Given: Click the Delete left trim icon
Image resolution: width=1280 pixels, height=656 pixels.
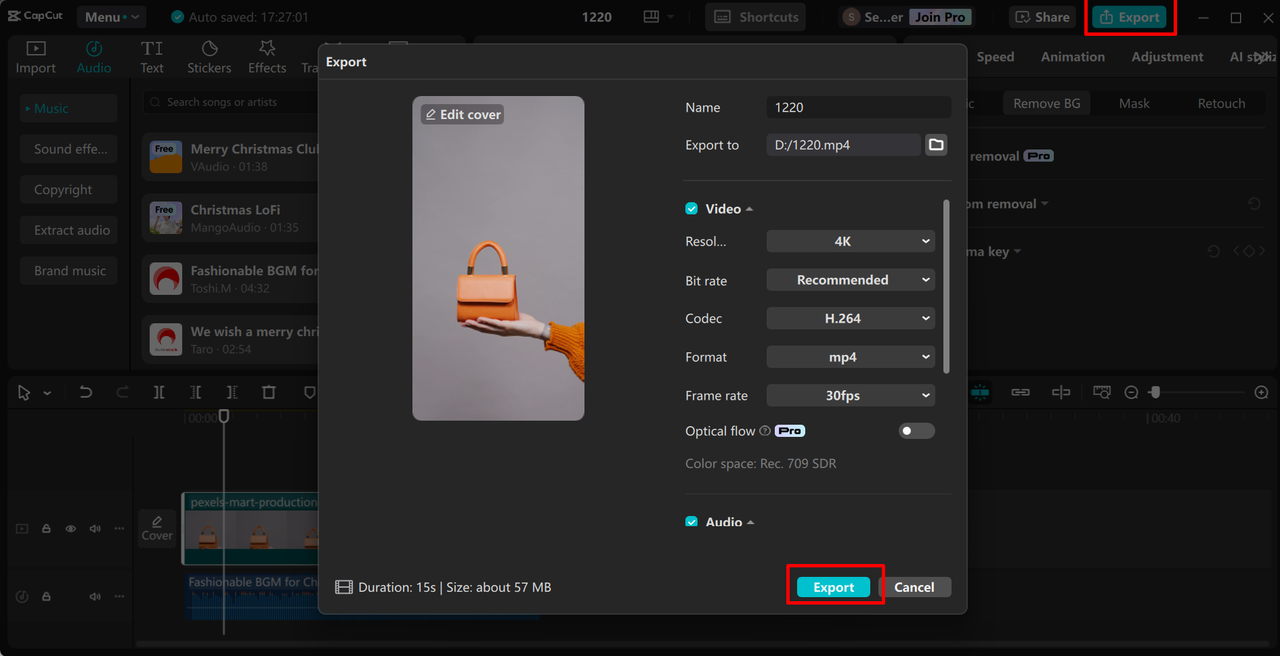Looking at the screenshot, I should 196,393.
